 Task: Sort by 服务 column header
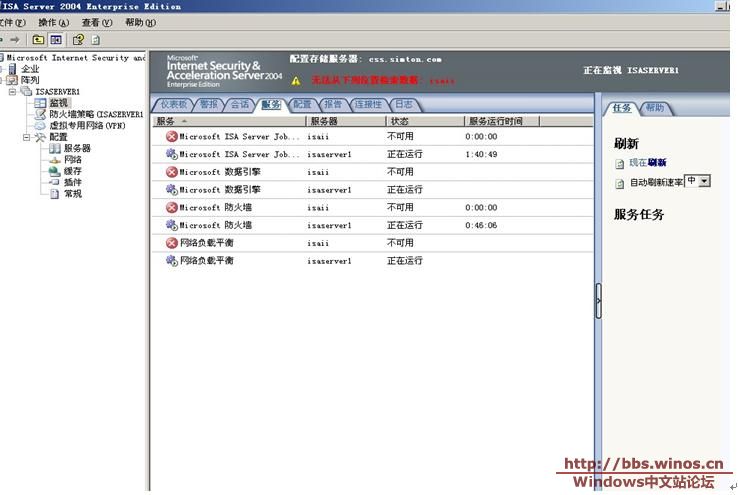(165, 122)
